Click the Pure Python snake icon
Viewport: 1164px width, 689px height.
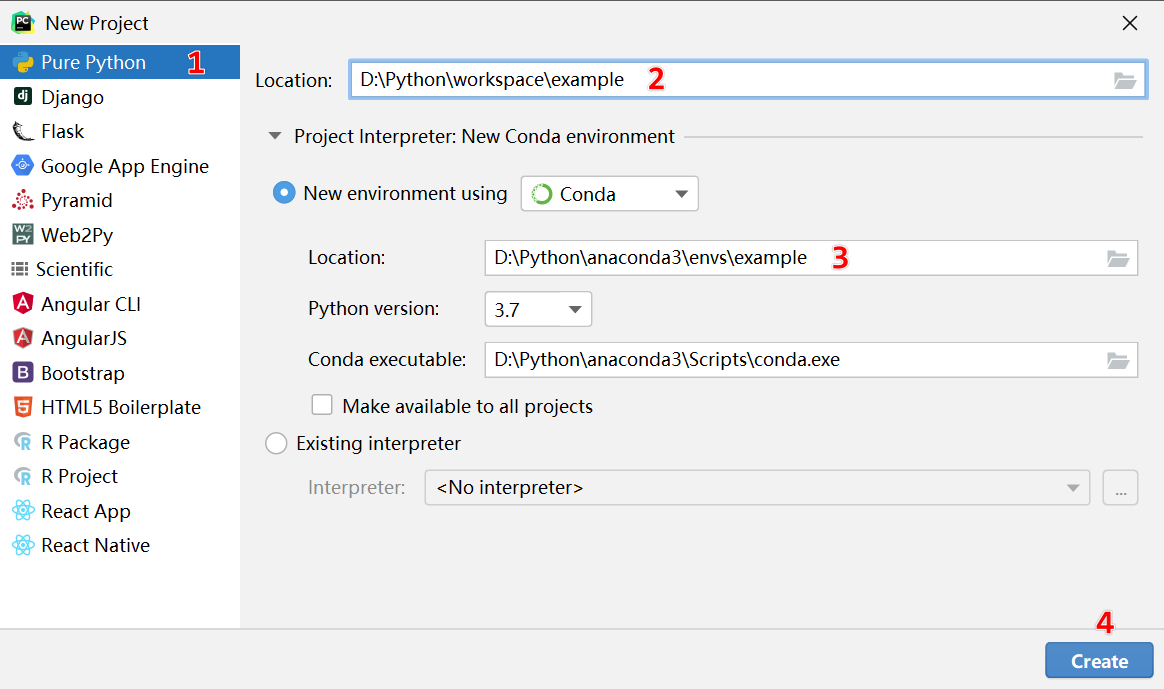point(23,62)
